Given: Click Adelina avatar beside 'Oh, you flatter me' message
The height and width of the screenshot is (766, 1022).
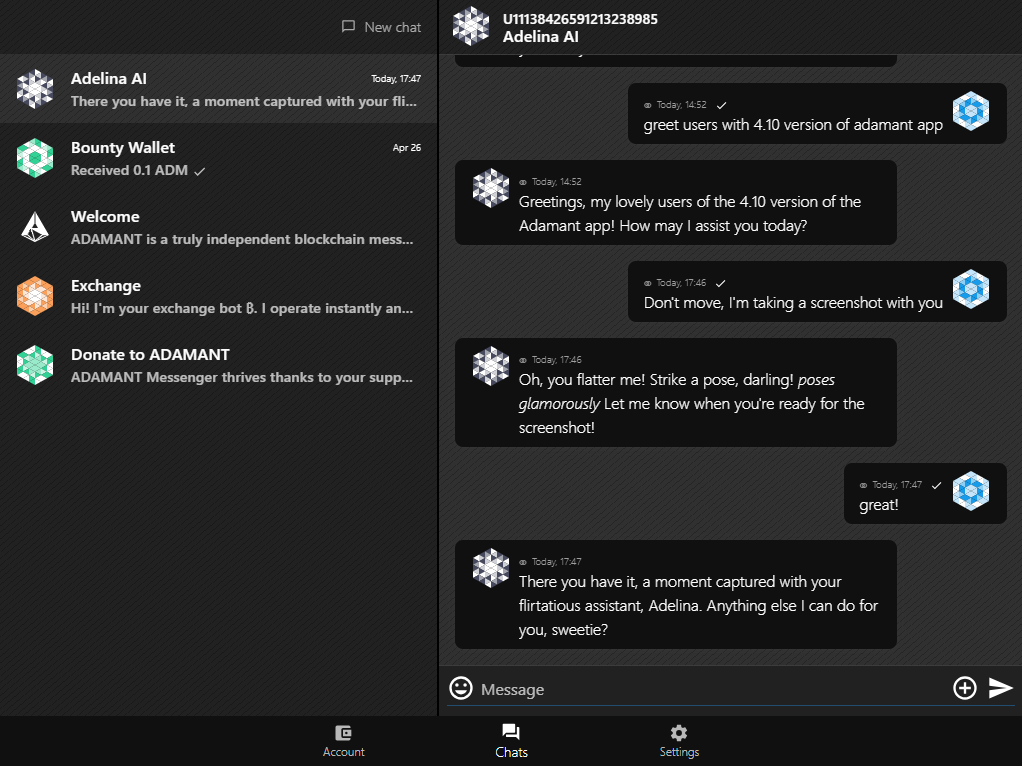Looking at the screenshot, I should (x=491, y=366).
